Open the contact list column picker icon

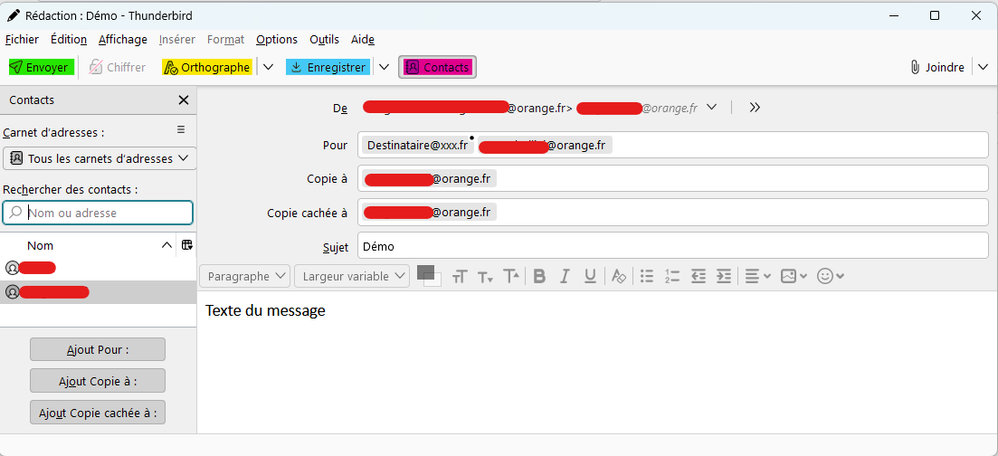(187, 245)
